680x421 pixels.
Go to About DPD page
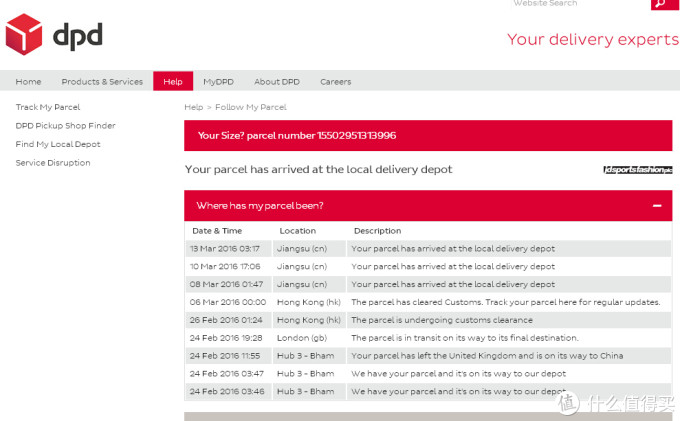pos(277,82)
